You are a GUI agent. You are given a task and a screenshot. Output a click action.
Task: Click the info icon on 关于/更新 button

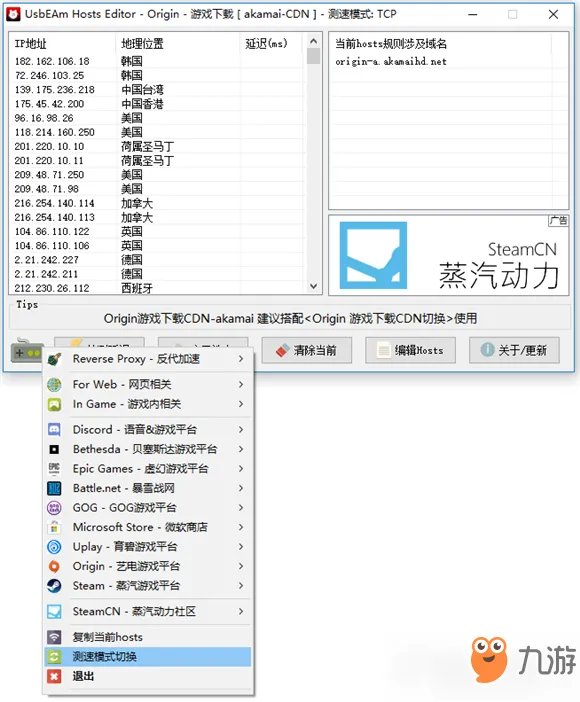(487, 350)
